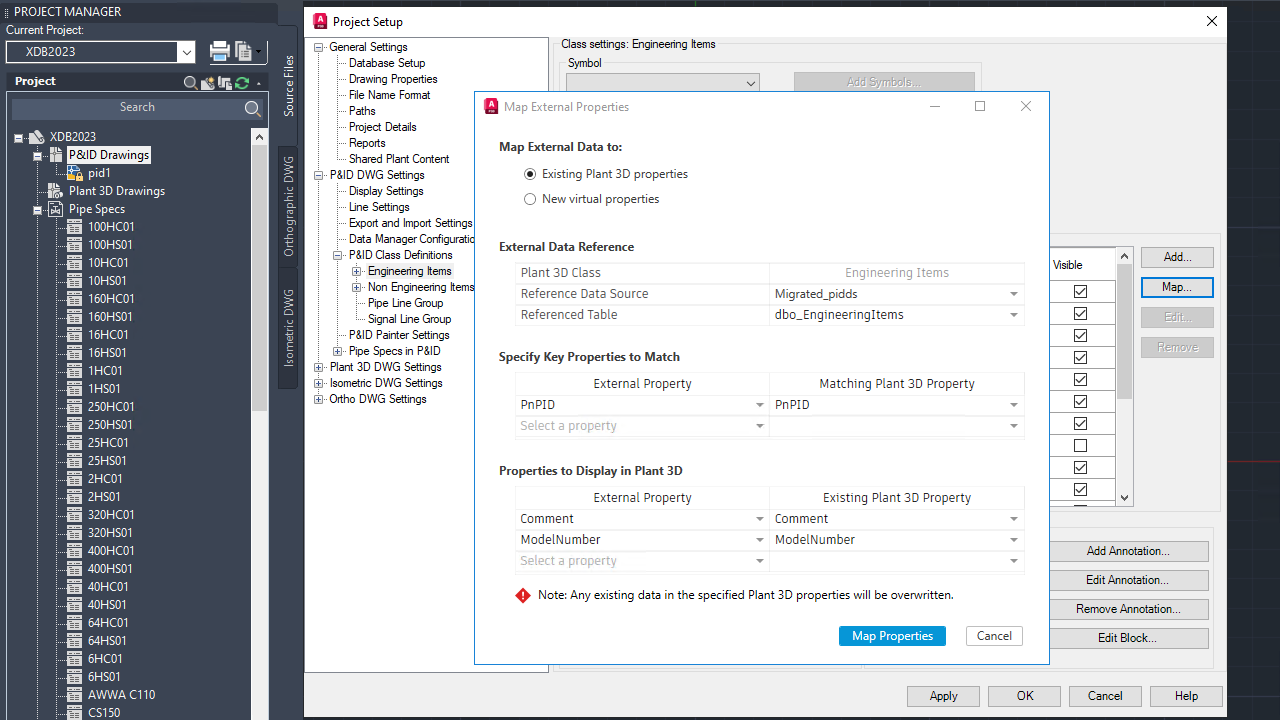Click the spec sheet icon beside 100HS01

[75, 245]
